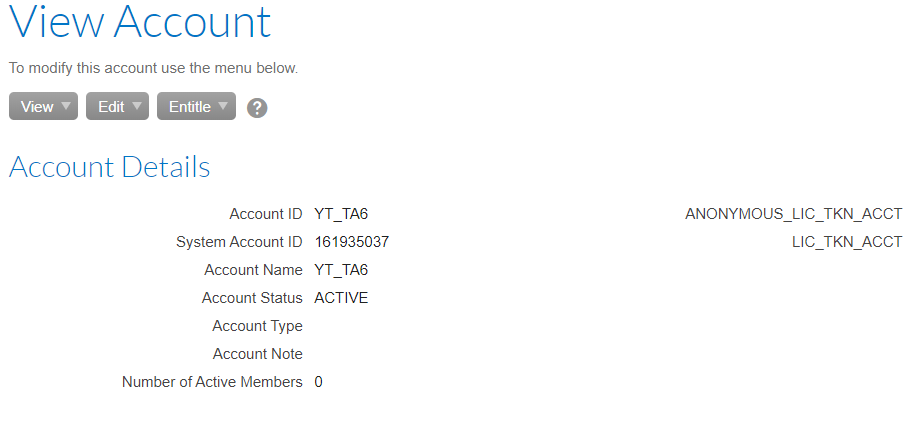The height and width of the screenshot is (425, 911).
Task: Open the Edit dropdown menu
Action: point(117,106)
